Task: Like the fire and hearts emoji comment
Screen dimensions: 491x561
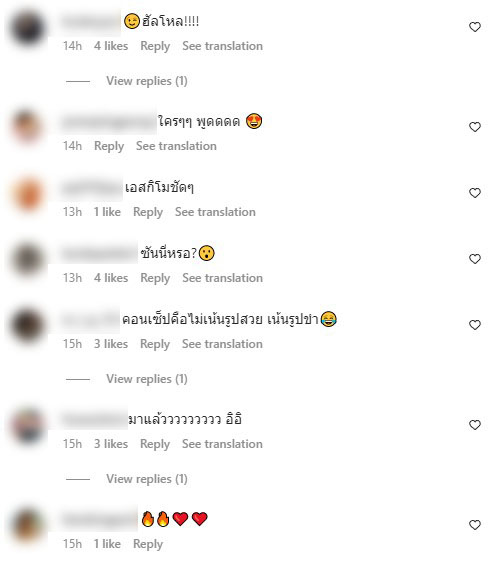Action: coord(475,525)
